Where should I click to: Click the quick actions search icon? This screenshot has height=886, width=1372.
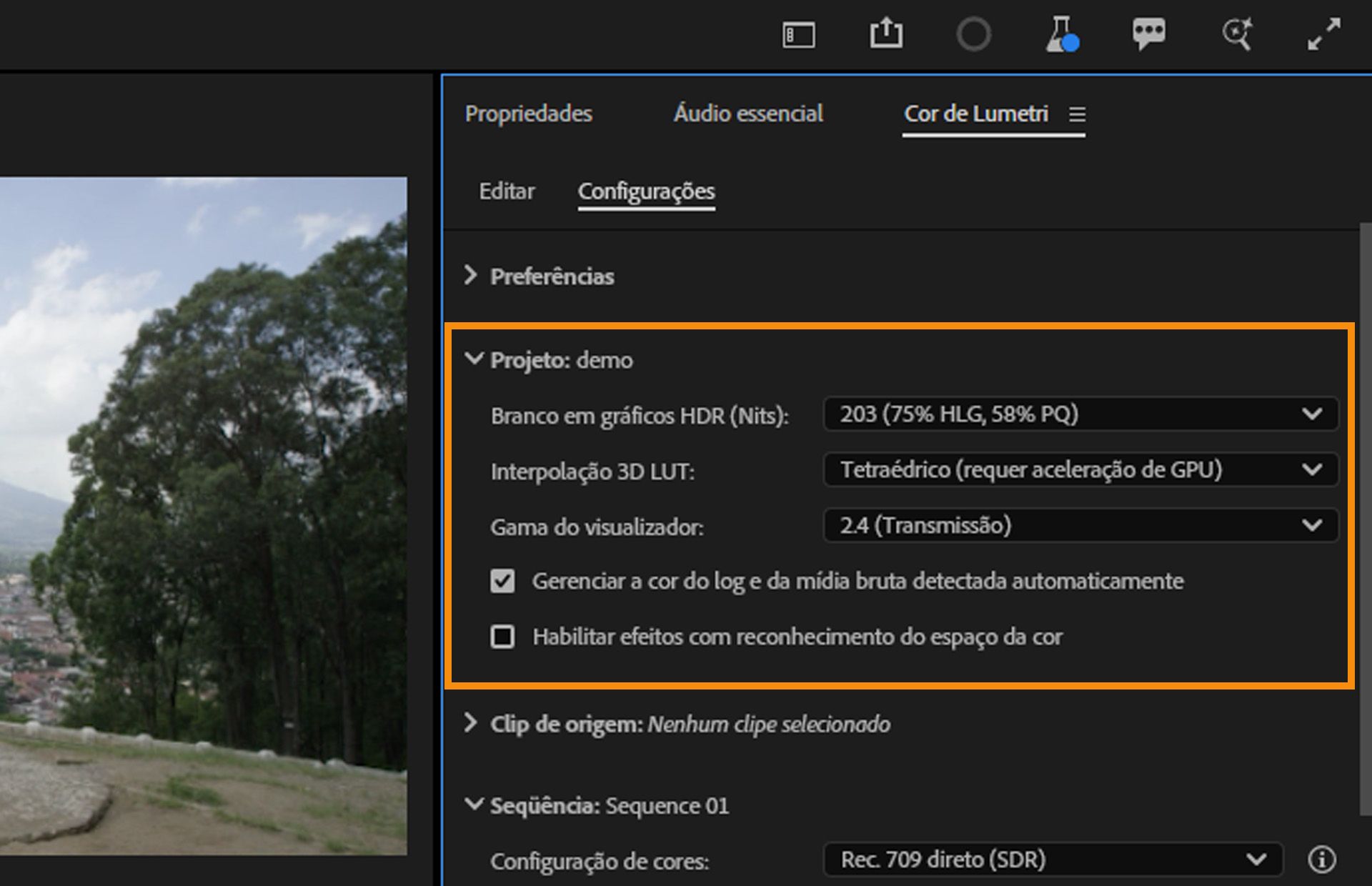coord(1238,32)
